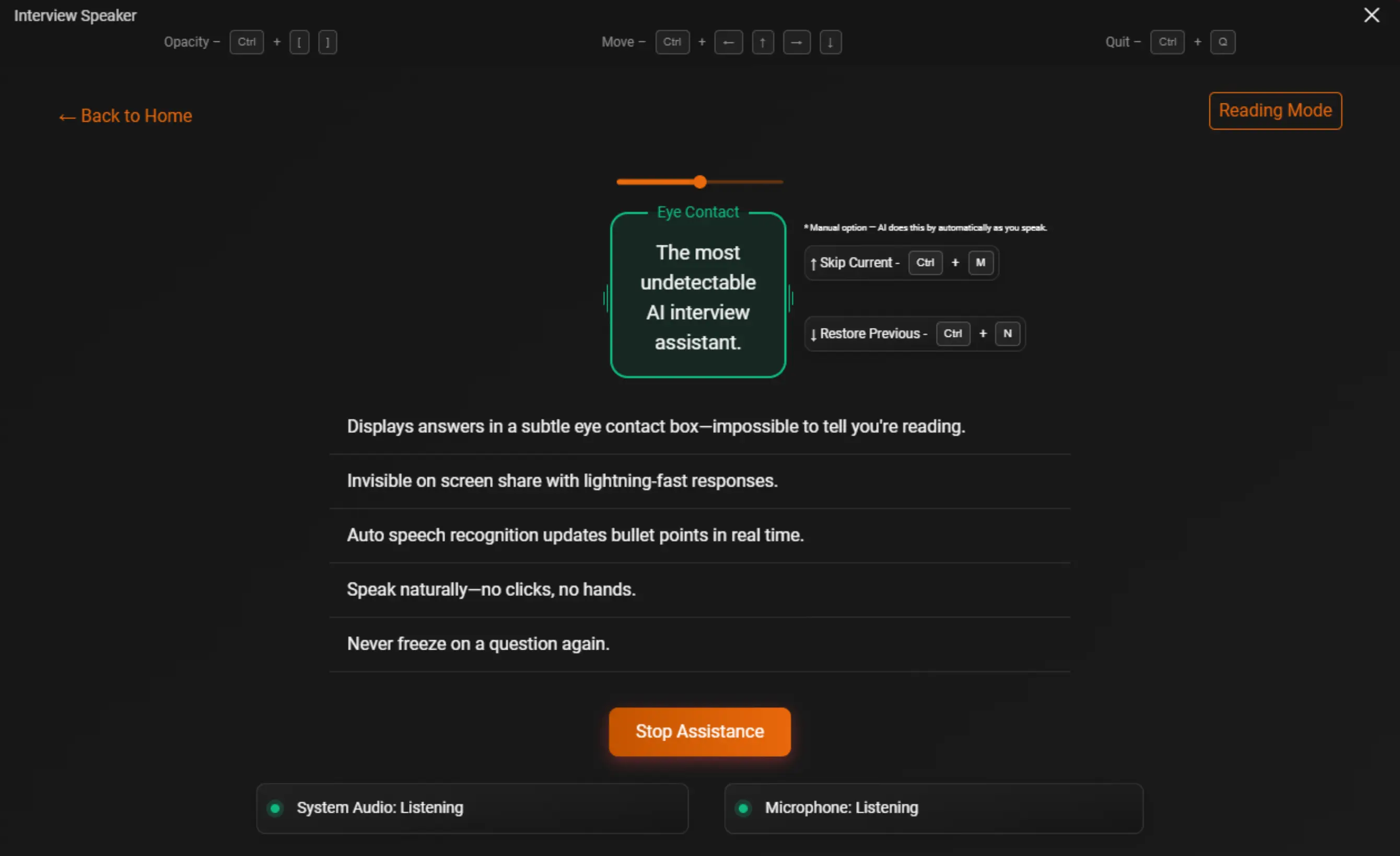Screen dimensions: 1400x856
Task: Click the up arrow Move key badge
Action: pyautogui.click(x=763, y=42)
